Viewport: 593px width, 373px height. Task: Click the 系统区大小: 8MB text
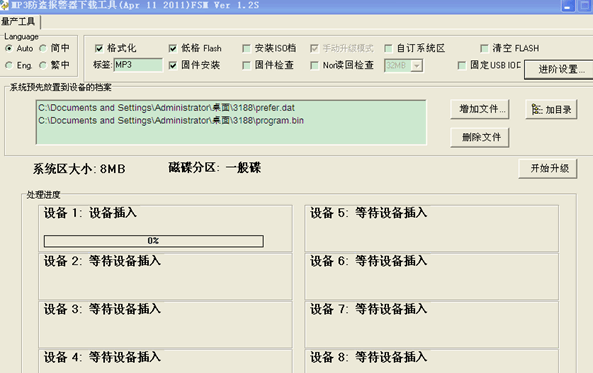[79, 169]
